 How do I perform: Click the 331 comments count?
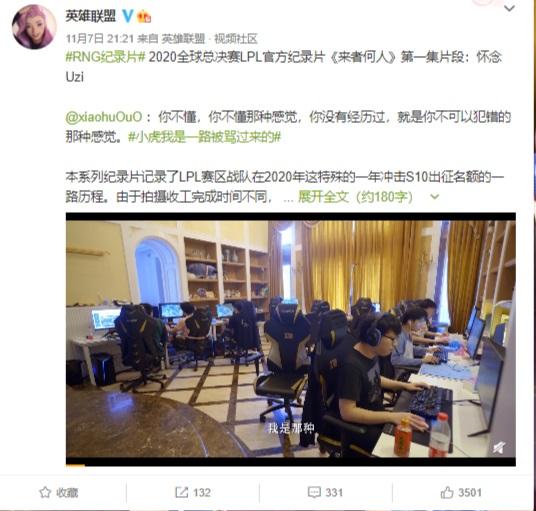(334, 493)
